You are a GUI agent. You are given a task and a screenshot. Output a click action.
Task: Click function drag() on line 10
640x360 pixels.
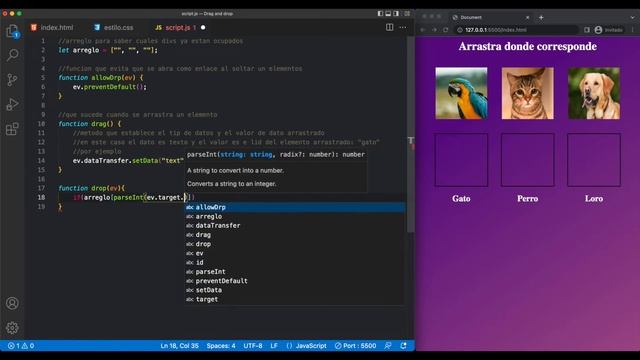tap(90, 124)
